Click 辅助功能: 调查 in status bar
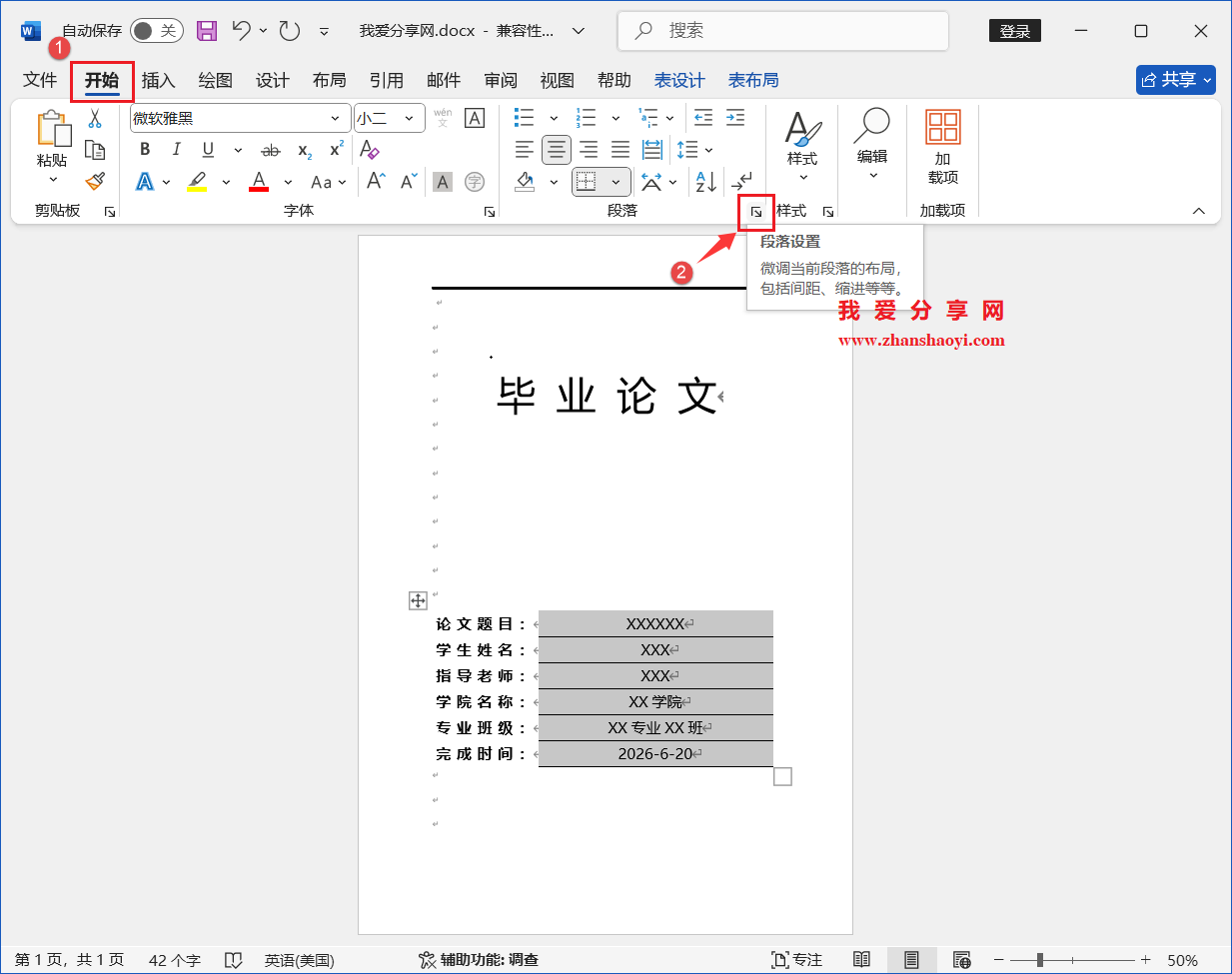1232x974 pixels. 479,960
